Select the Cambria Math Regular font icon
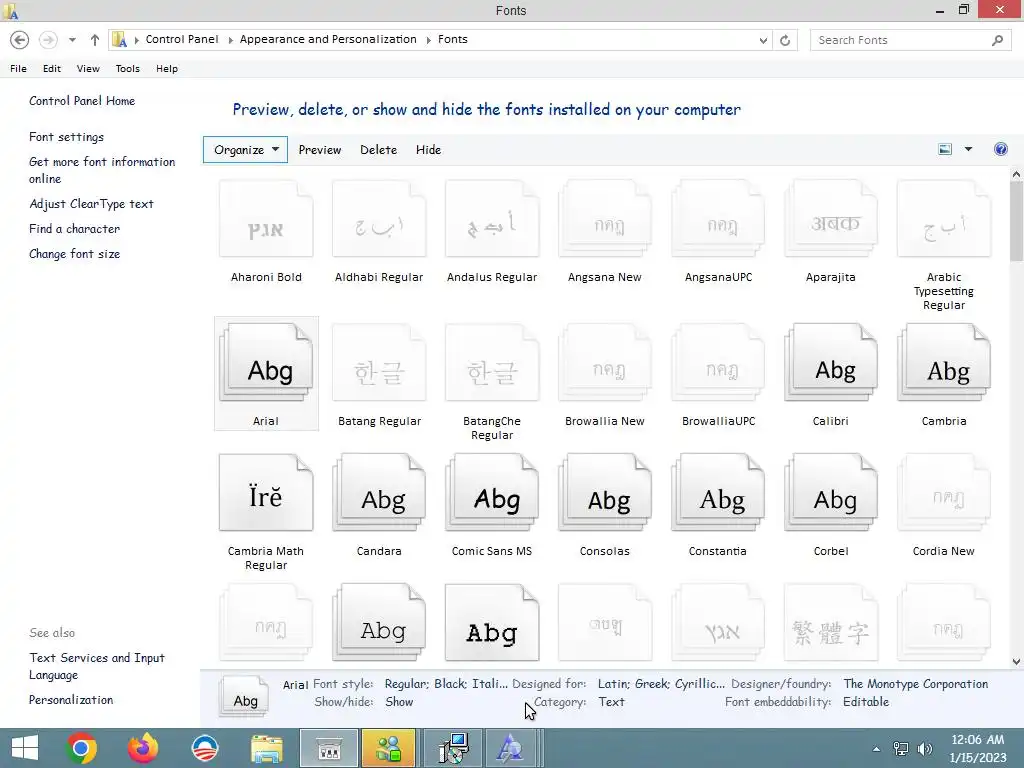Screen dimensions: 1024x768 pyautogui.click(x=266, y=492)
